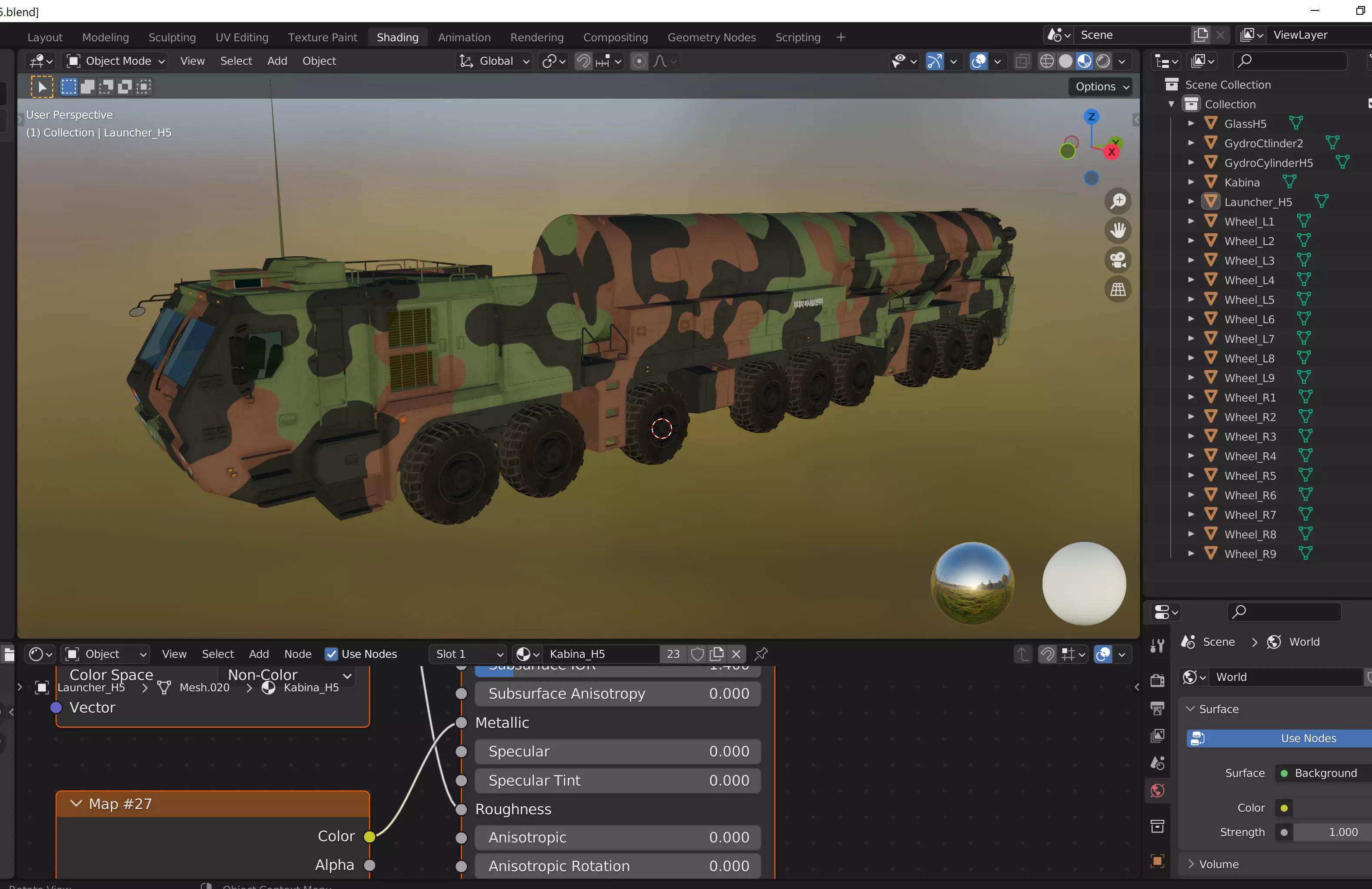Switch to the Layout workspace tab
The image size is (1372, 889).
pyautogui.click(x=44, y=37)
